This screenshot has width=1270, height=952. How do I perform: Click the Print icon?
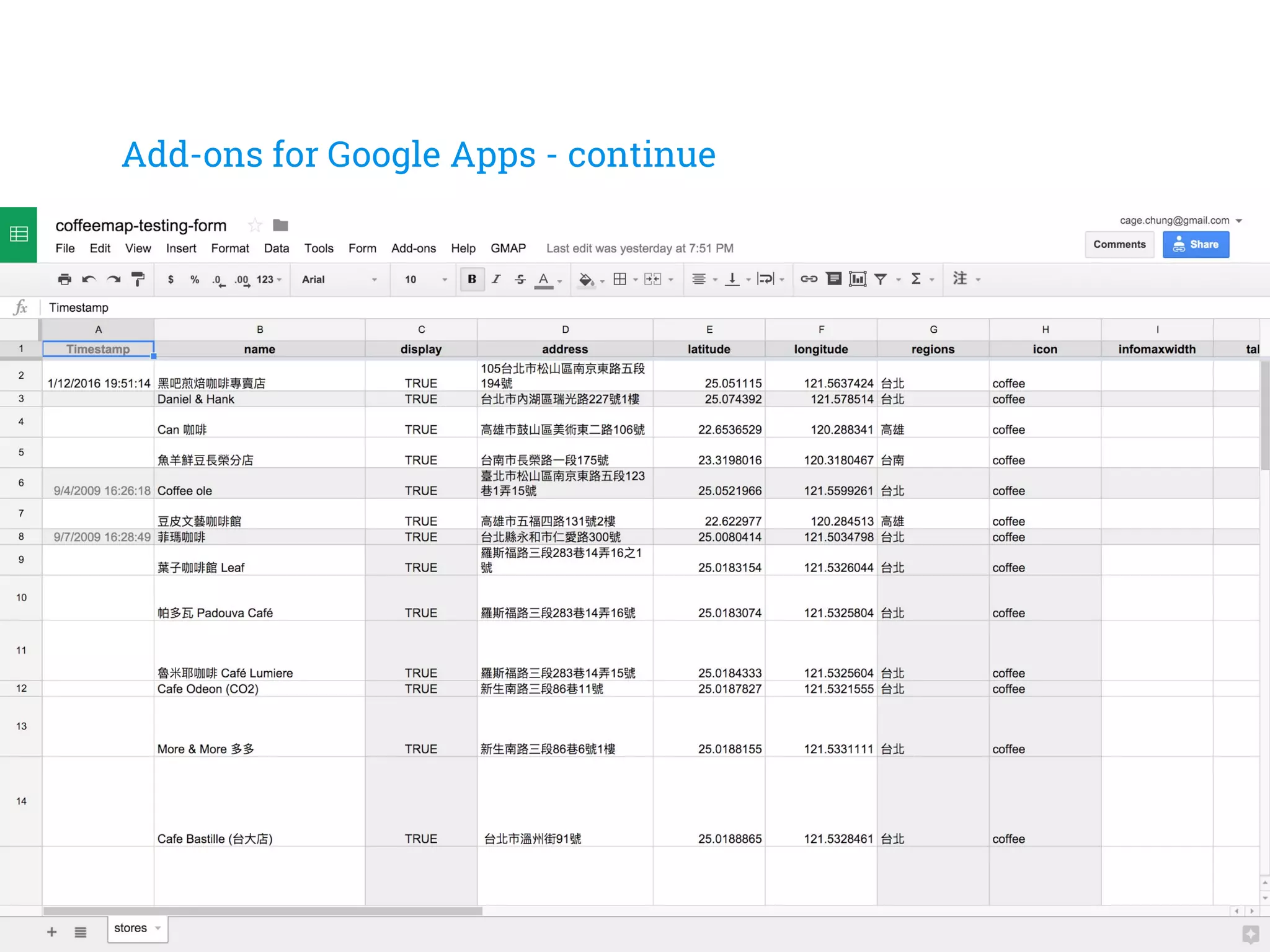click(x=64, y=280)
